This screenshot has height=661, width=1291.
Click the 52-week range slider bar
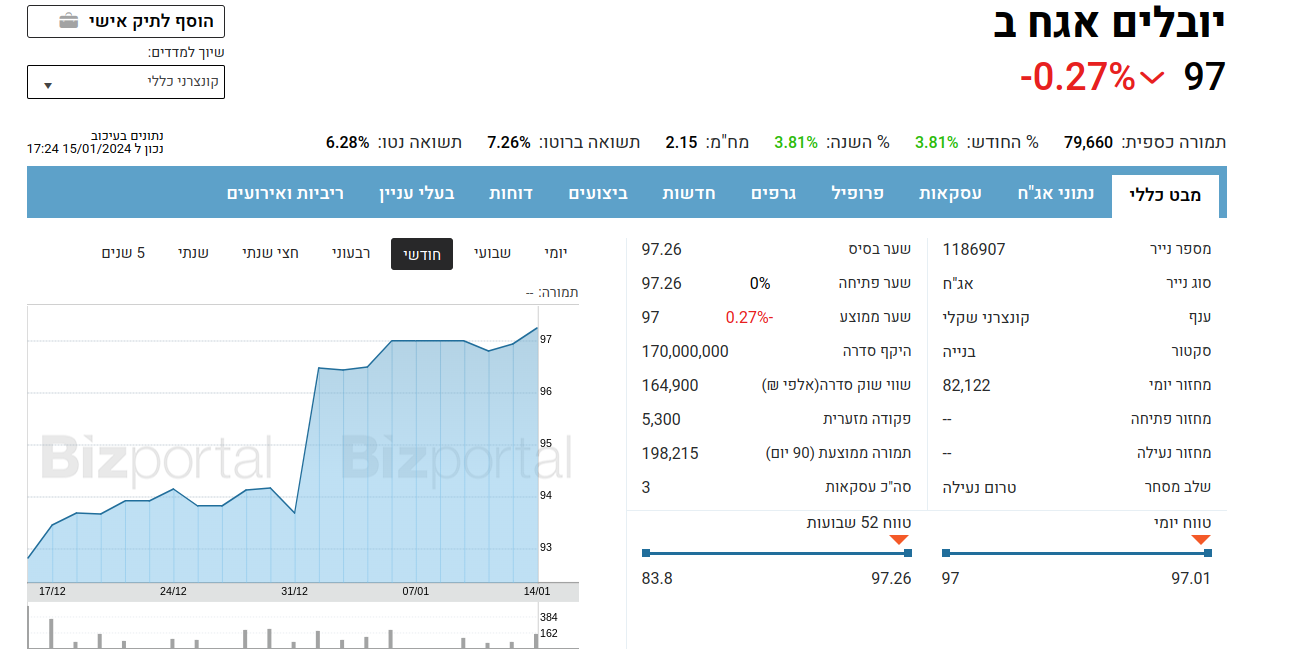[776, 553]
